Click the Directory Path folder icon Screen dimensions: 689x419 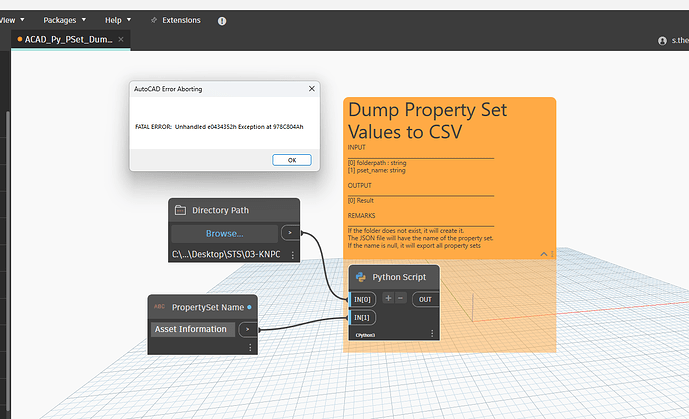pos(180,210)
